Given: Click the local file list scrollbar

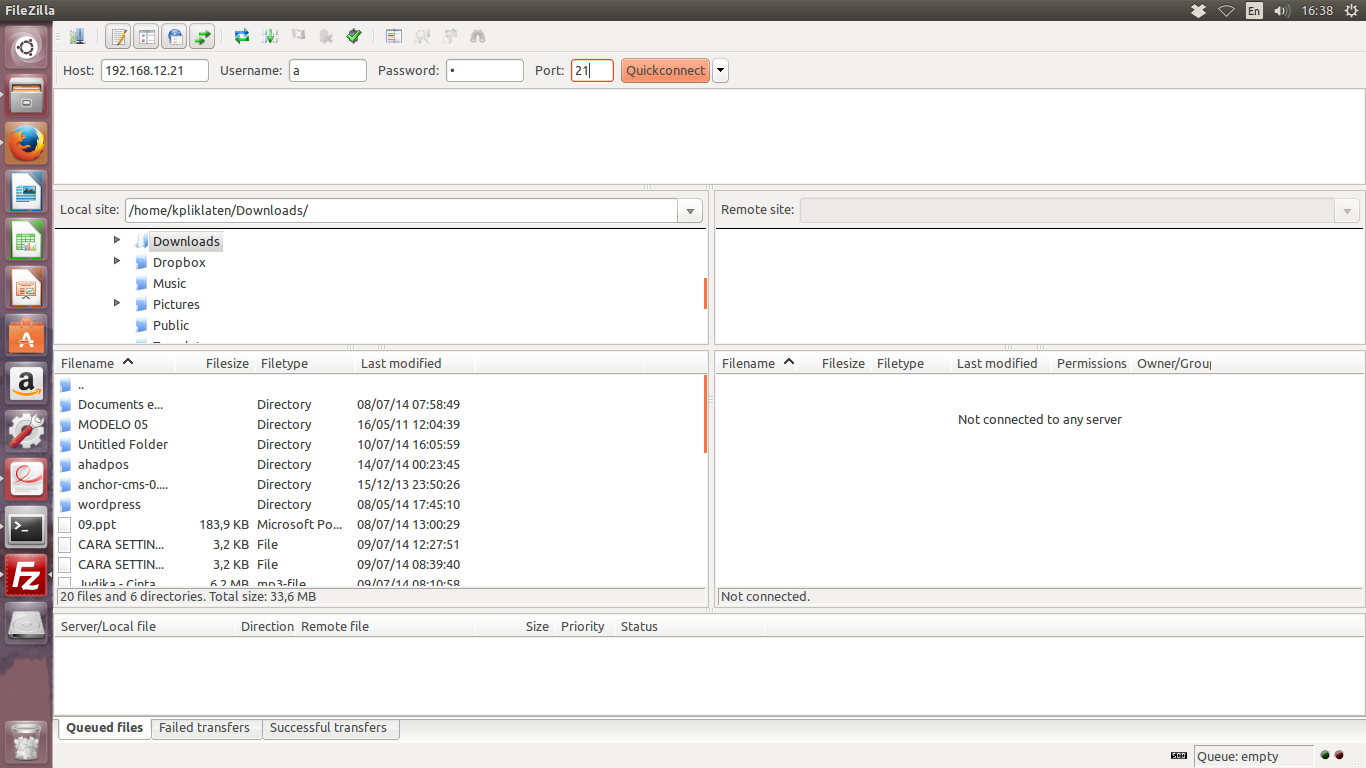Looking at the screenshot, I should 705,414.
